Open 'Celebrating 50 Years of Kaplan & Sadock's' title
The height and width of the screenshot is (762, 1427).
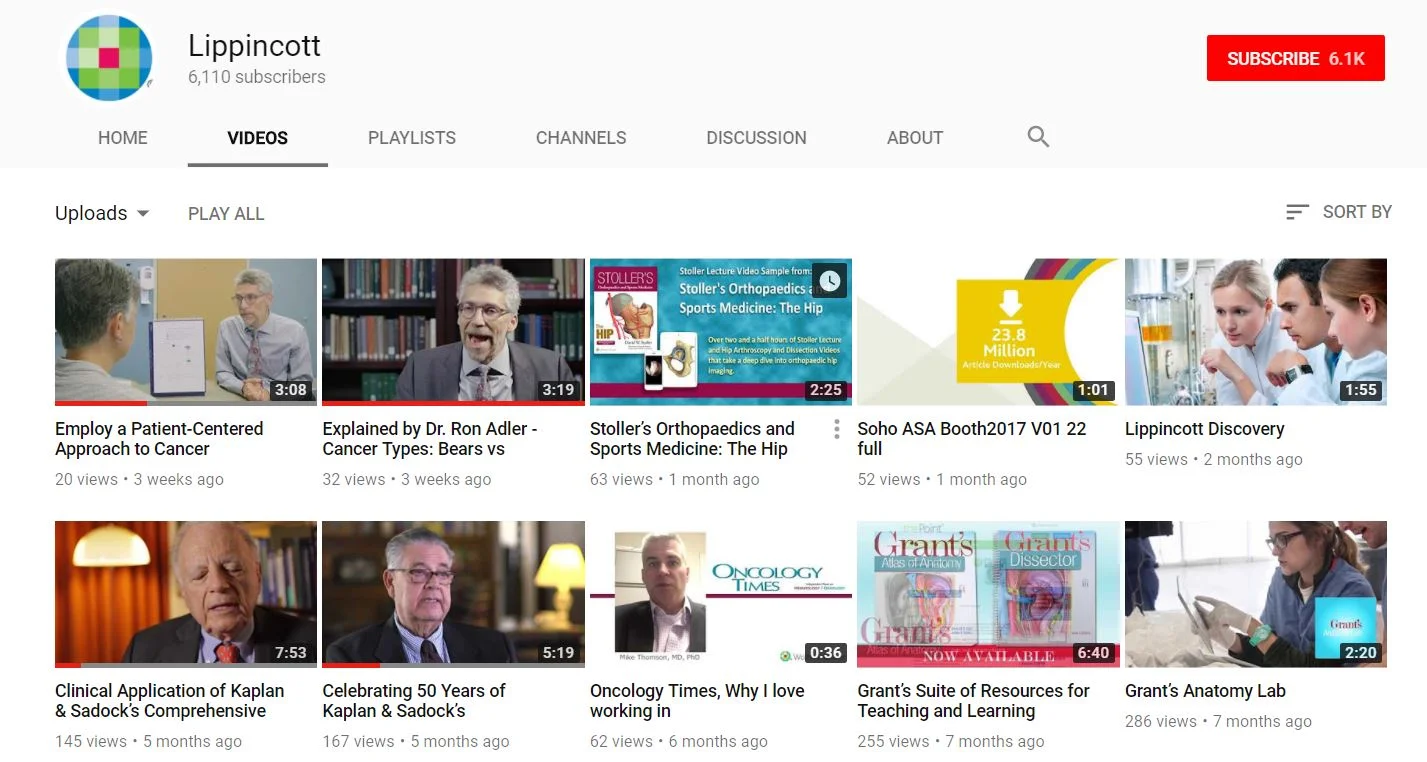tap(414, 701)
